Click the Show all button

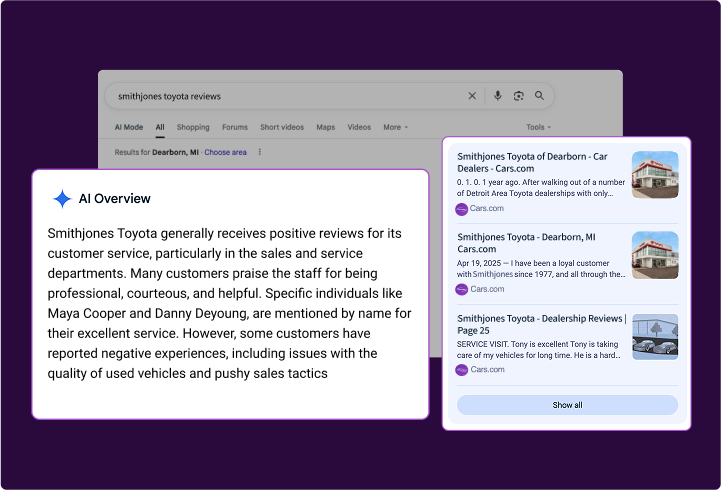point(567,405)
